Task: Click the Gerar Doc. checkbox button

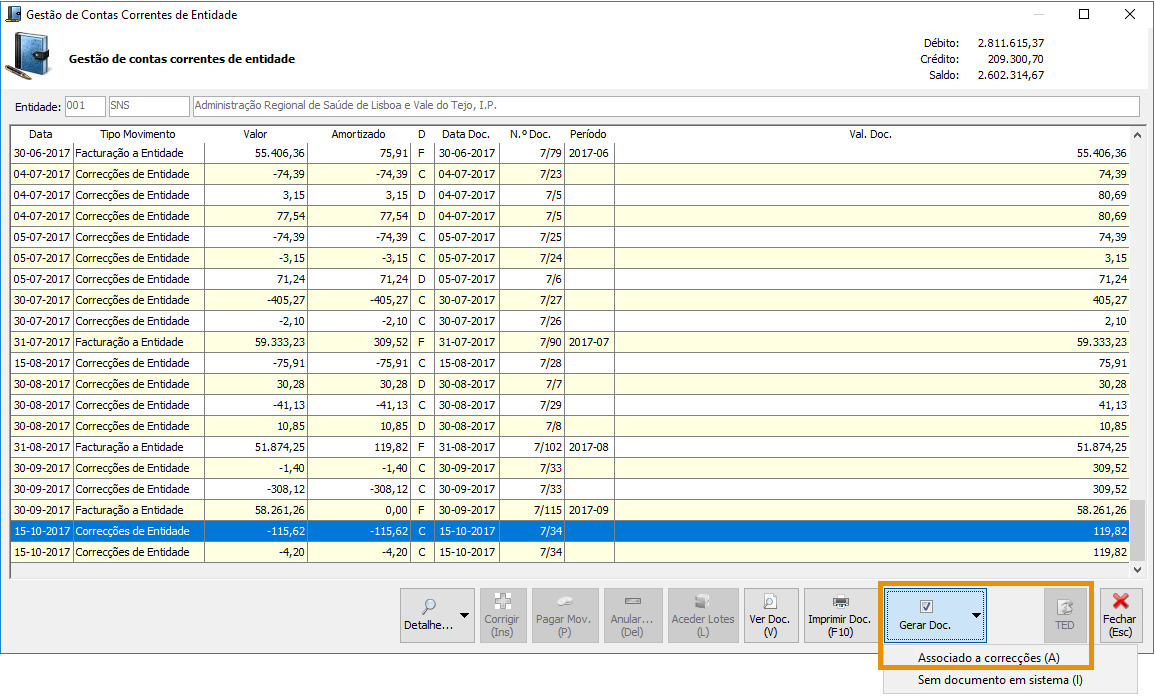Action: [x=925, y=614]
